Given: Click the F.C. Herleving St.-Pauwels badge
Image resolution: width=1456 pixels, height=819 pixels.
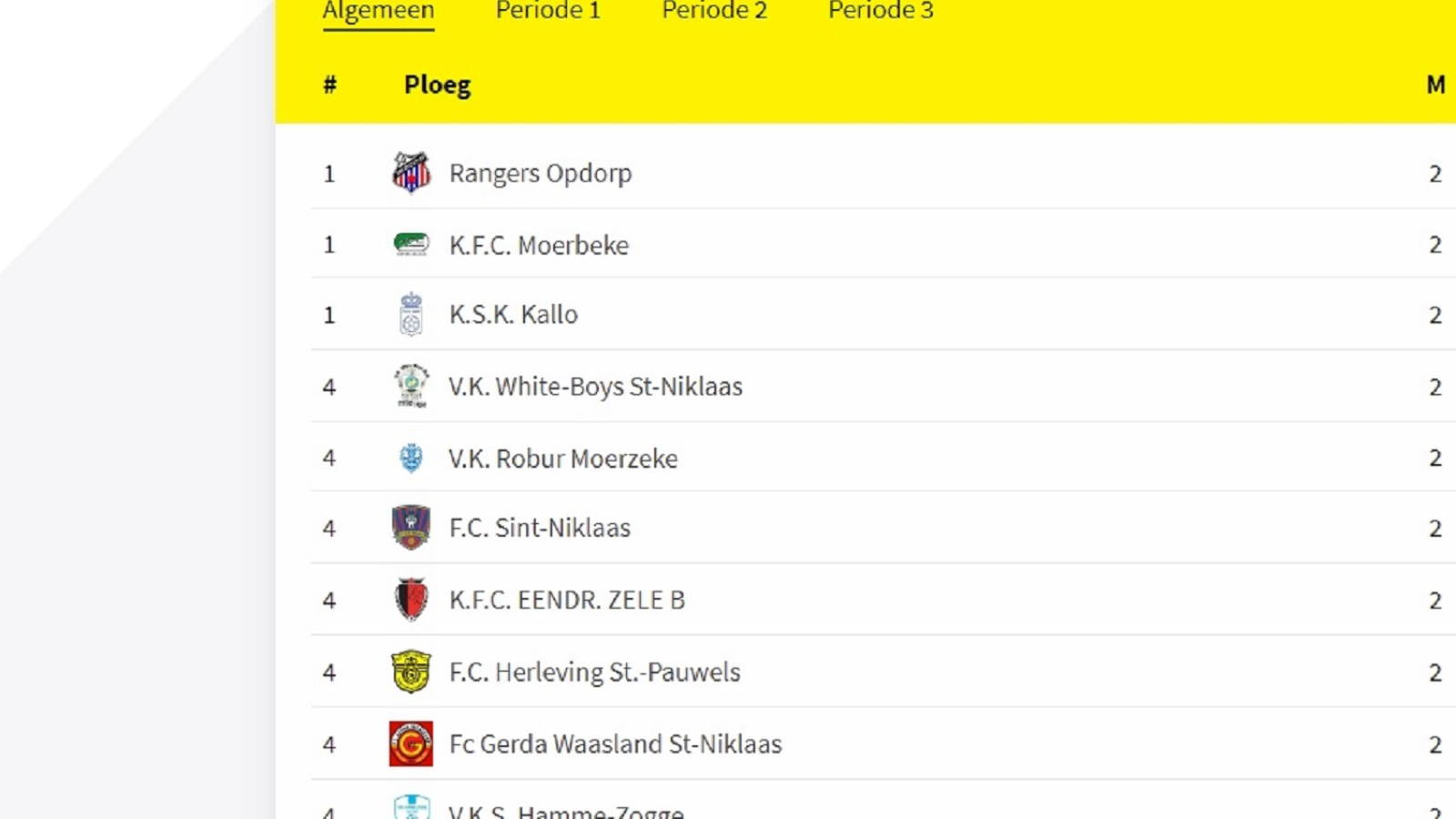Looking at the screenshot, I should (x=411, y=672).
